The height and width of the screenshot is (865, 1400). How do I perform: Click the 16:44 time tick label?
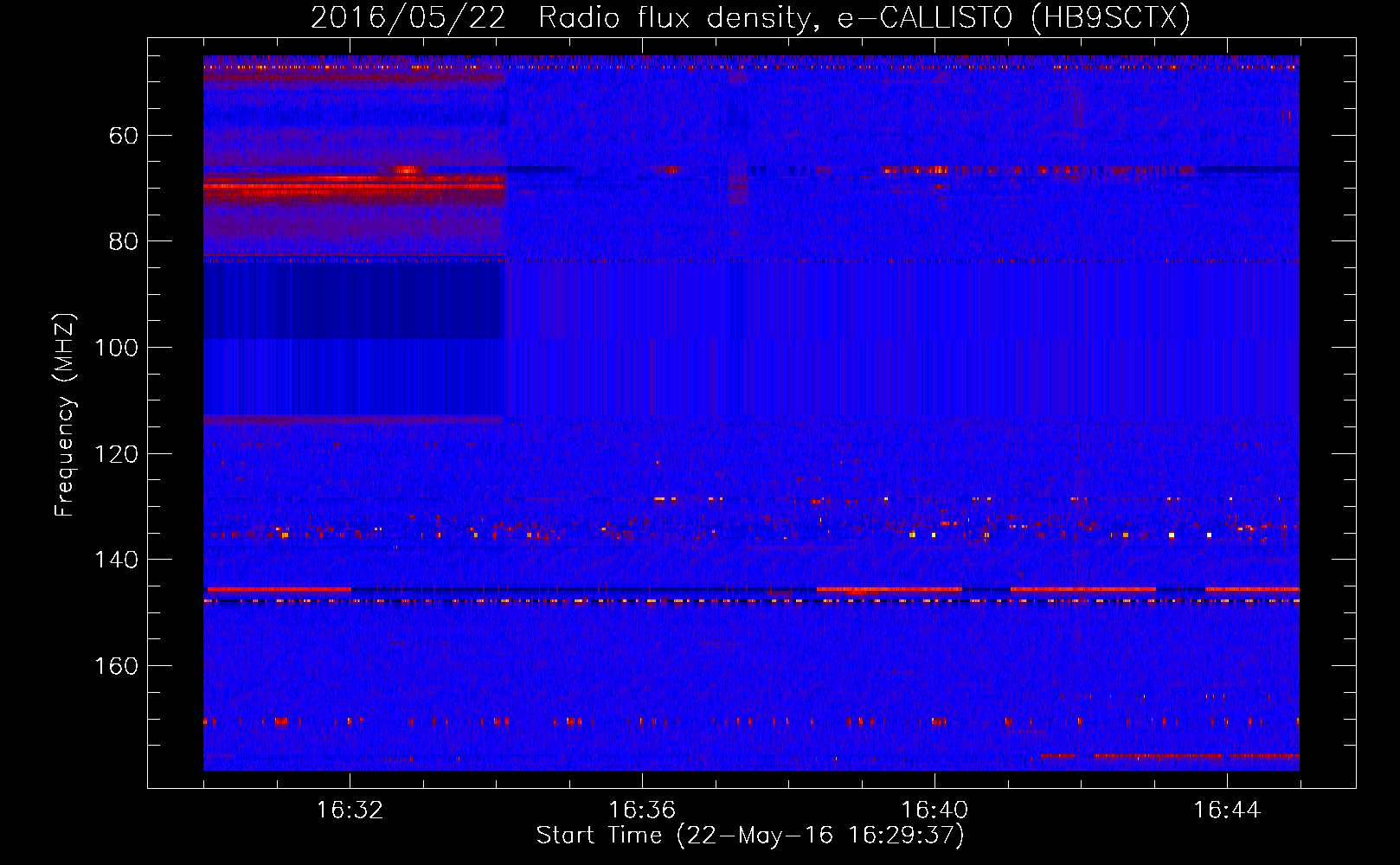tap(1227, 811)
